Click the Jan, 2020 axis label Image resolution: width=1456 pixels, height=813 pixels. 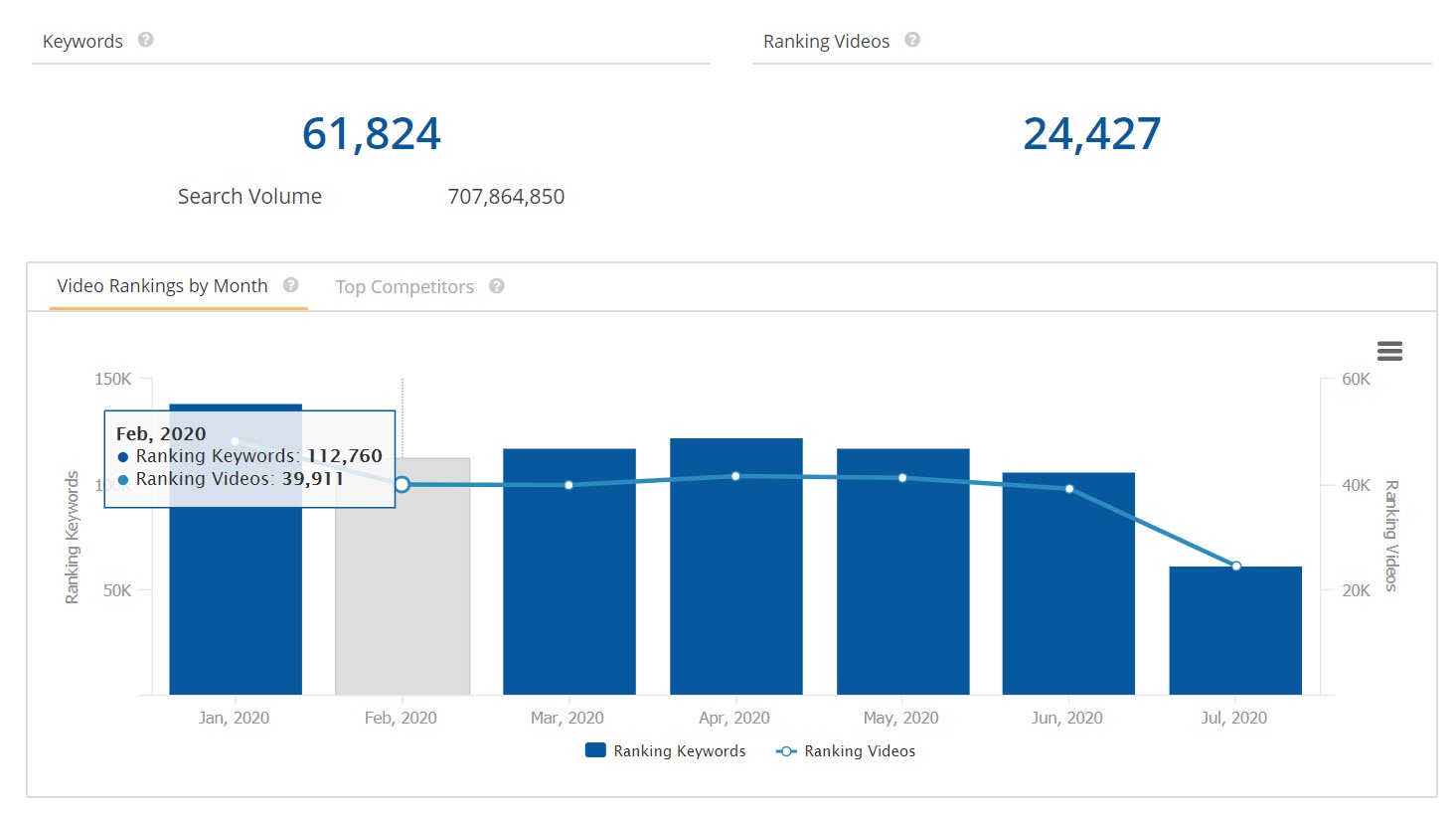click(234, 718)
